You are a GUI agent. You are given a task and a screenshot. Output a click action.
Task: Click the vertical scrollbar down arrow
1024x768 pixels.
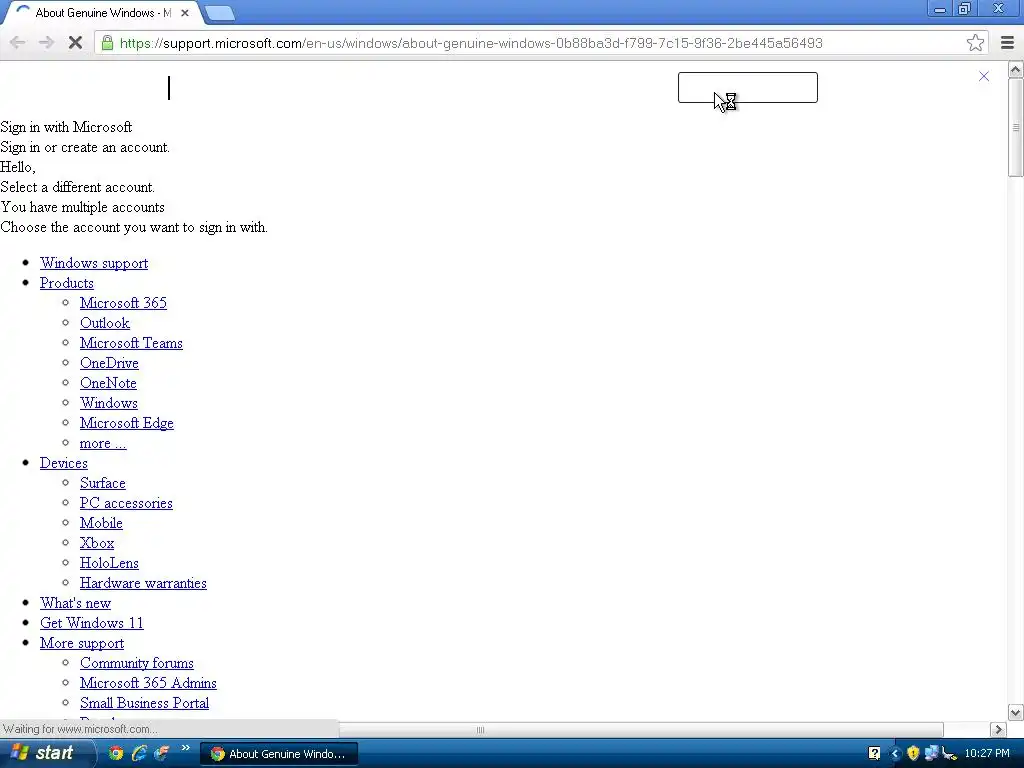(1016, 712)
